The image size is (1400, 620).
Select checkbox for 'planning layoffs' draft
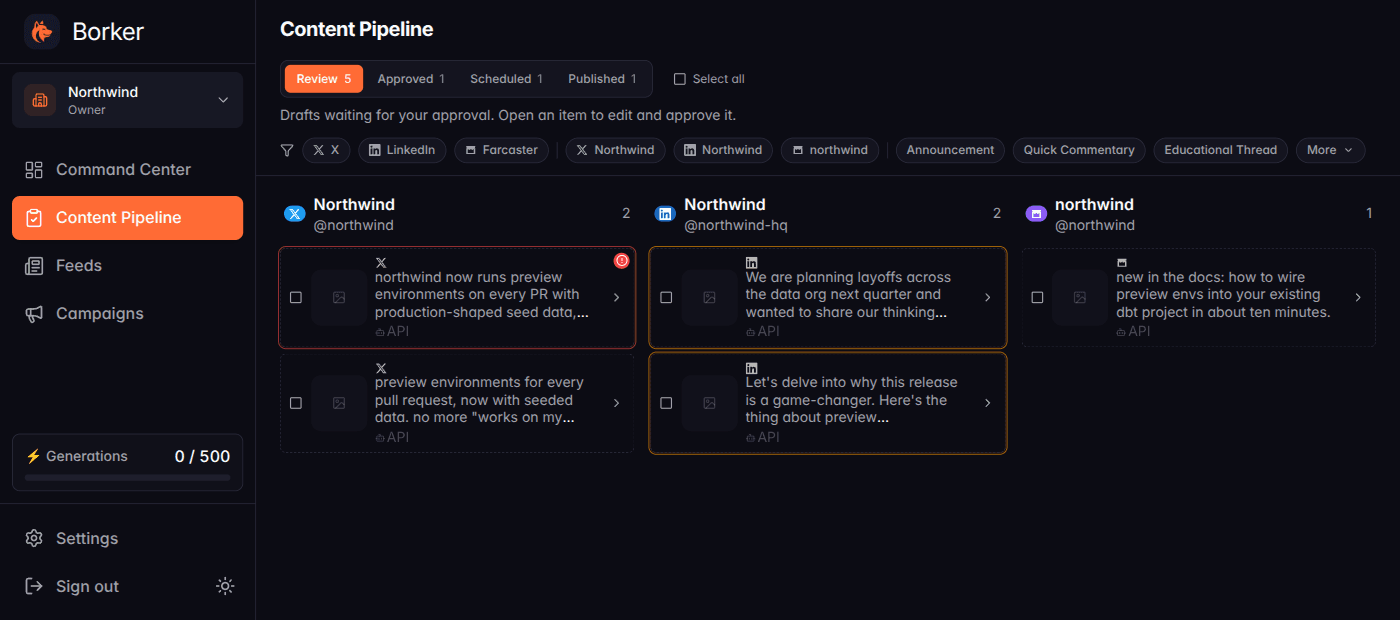[x=666, y=298]
